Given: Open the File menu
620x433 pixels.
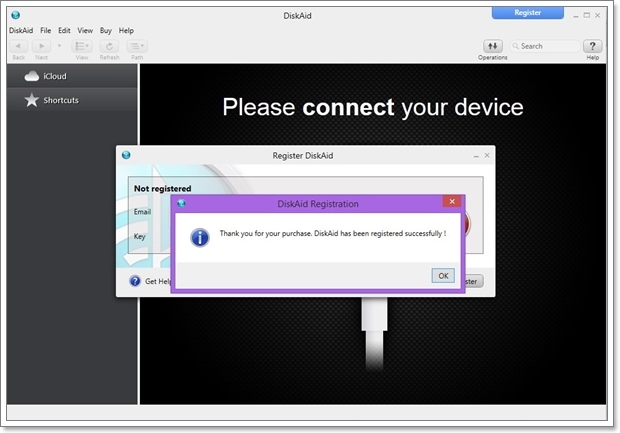Looking at the screenshot, I should click(x=45, y=30).
